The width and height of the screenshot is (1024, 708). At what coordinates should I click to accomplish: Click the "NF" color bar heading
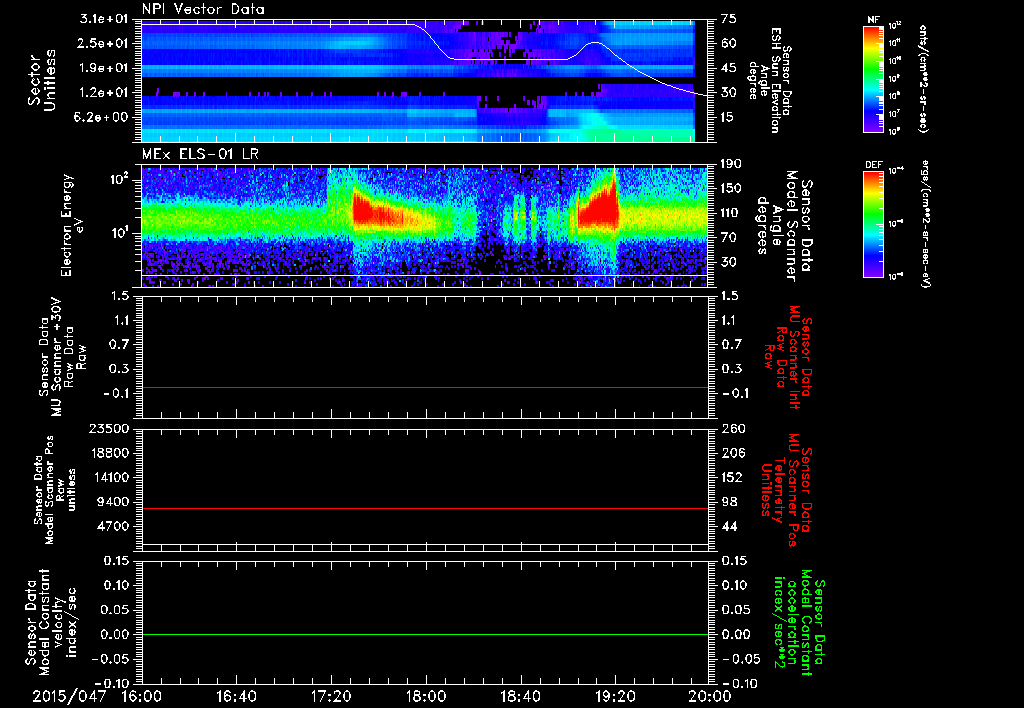coord(874,20)
